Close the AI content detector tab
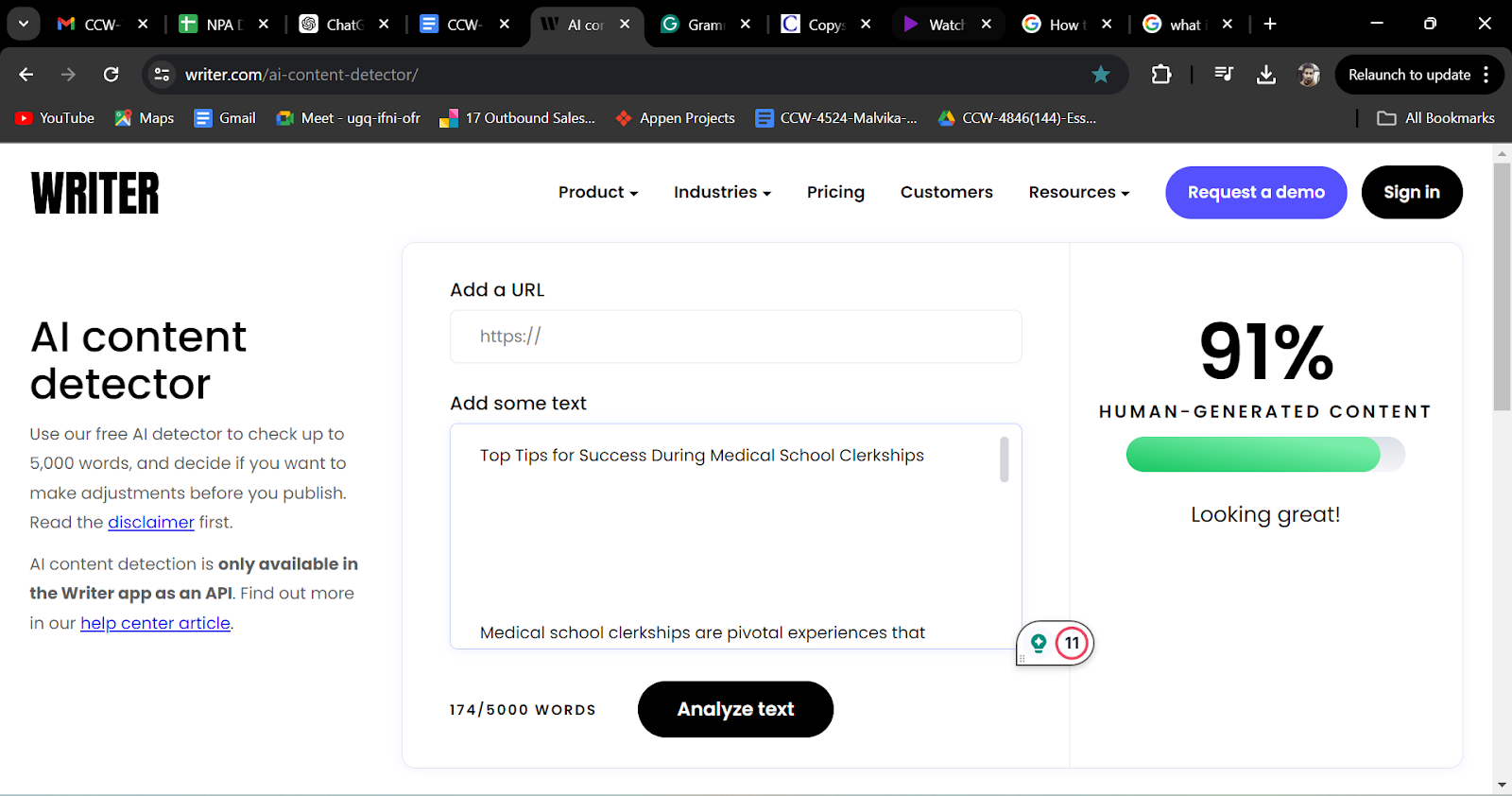The image size is (1512, 796). (625, 25)
